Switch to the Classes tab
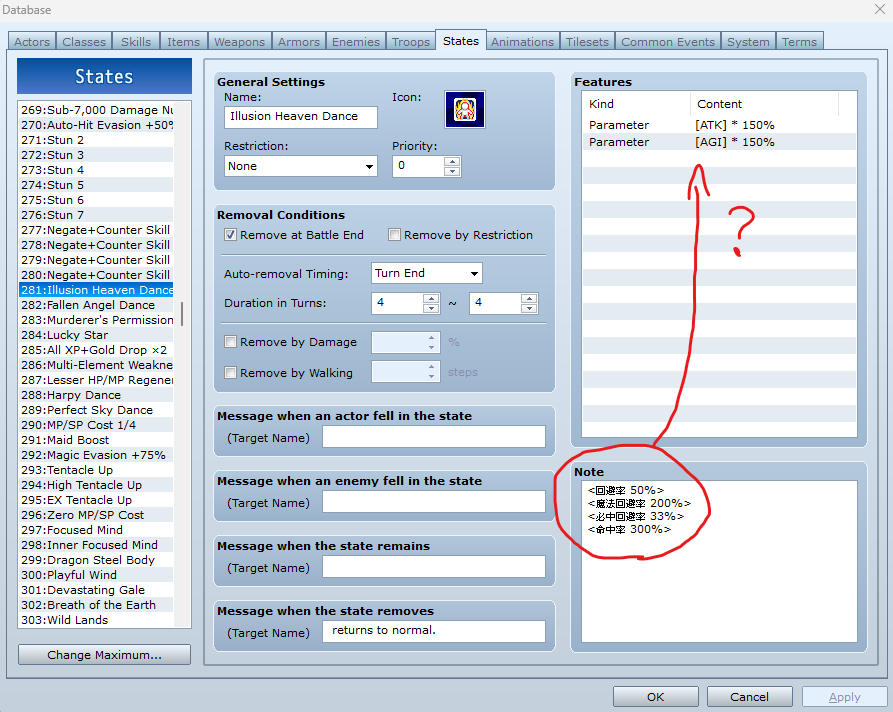Image resolution: width=893 pixels, height=712 pixels. pos(84,42)
